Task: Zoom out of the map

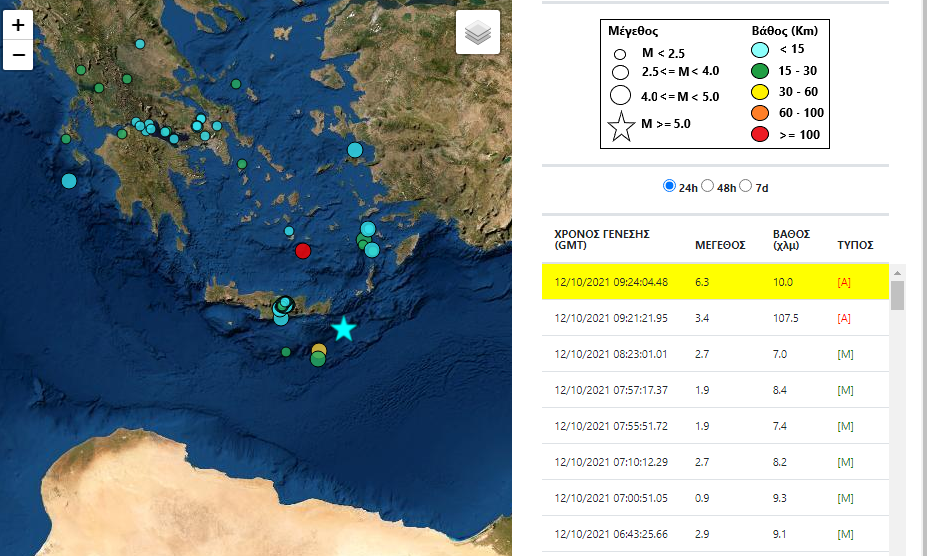Action: [18, 55]
